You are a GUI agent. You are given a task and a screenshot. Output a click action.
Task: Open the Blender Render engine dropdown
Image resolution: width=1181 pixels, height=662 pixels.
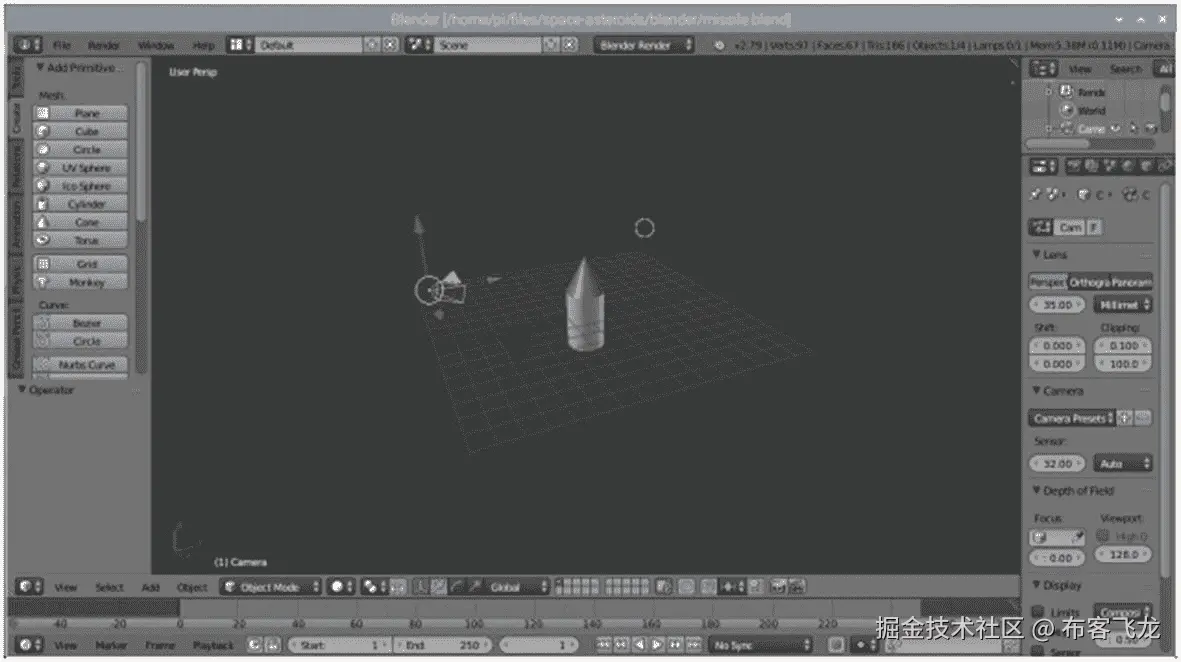(x=644, y=45)
